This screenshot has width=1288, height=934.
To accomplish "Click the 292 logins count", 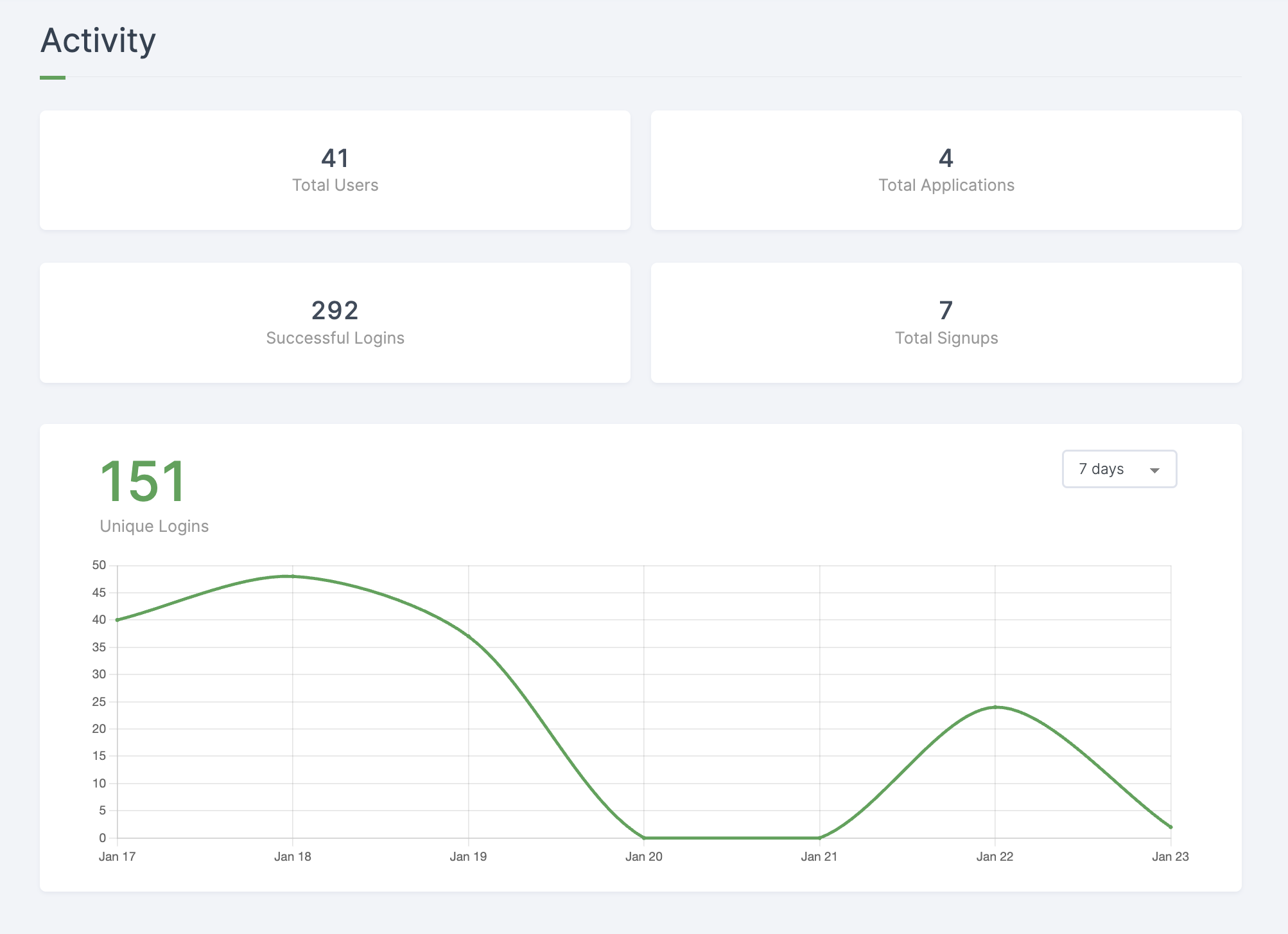I will pos(335,310).
